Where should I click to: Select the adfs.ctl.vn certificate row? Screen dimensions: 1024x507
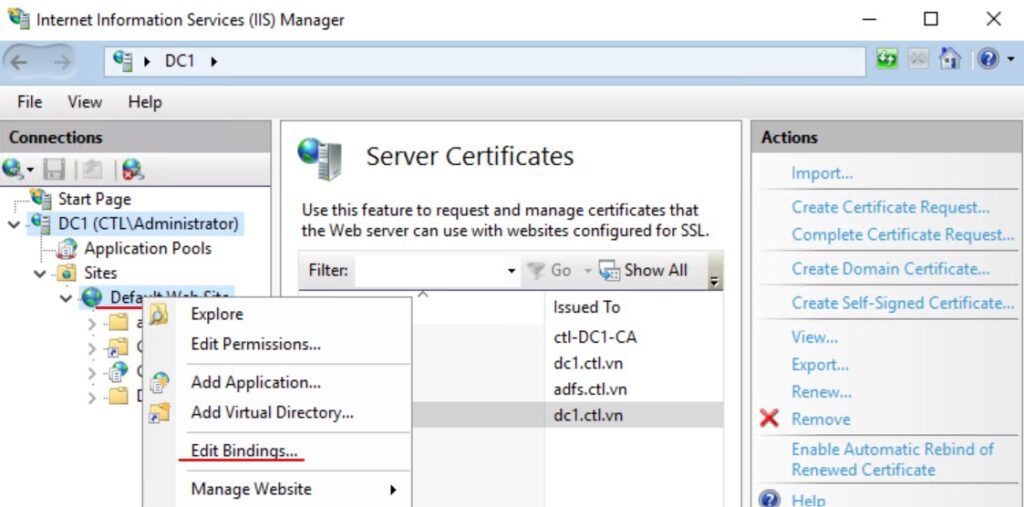coord(589,389)
